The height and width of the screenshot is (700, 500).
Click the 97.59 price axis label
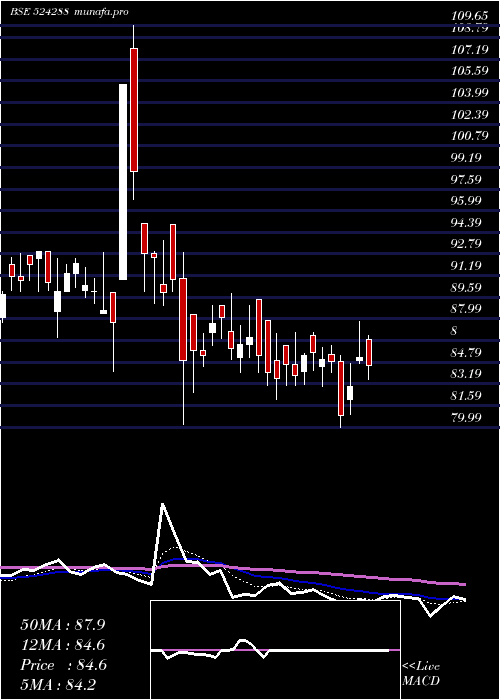(x=467, y=179)
